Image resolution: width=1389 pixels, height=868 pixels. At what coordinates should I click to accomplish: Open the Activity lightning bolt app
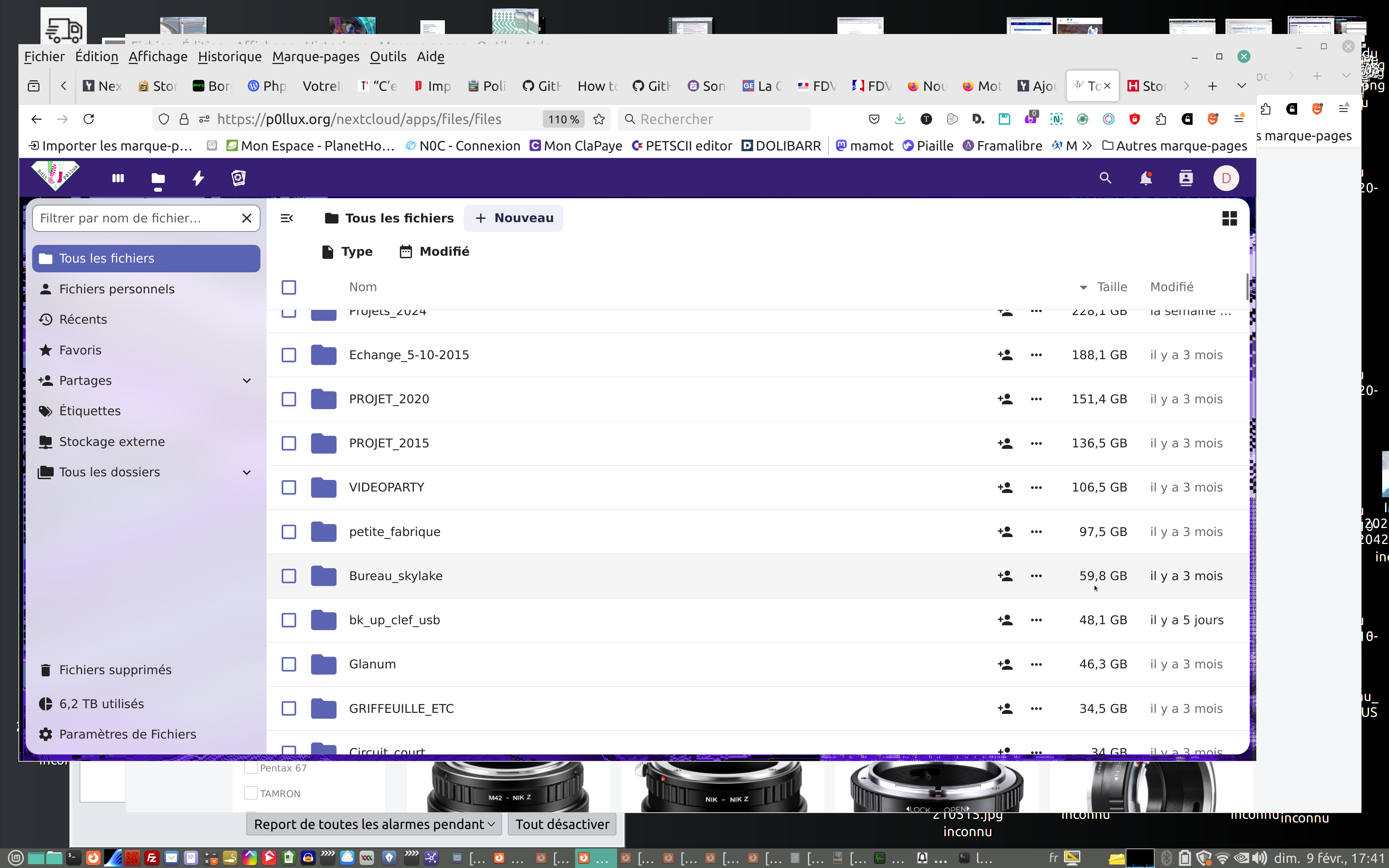(x=198, y=178)
